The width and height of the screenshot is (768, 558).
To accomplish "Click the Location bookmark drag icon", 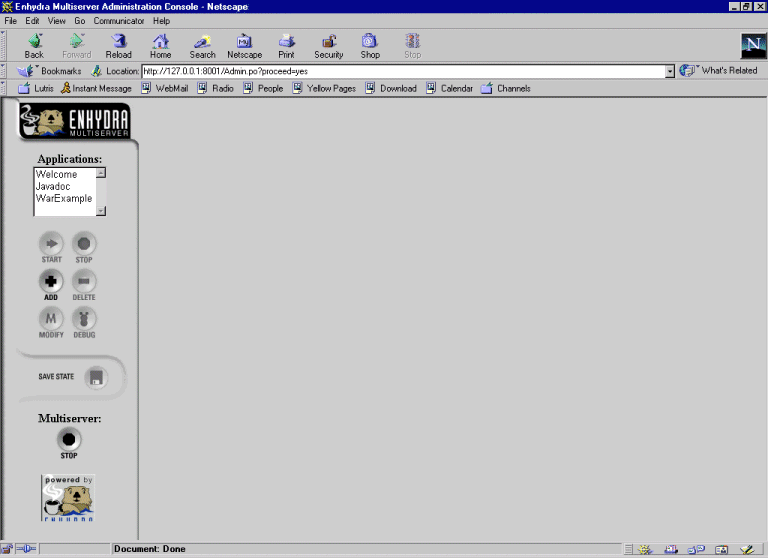I will point(96,71).
